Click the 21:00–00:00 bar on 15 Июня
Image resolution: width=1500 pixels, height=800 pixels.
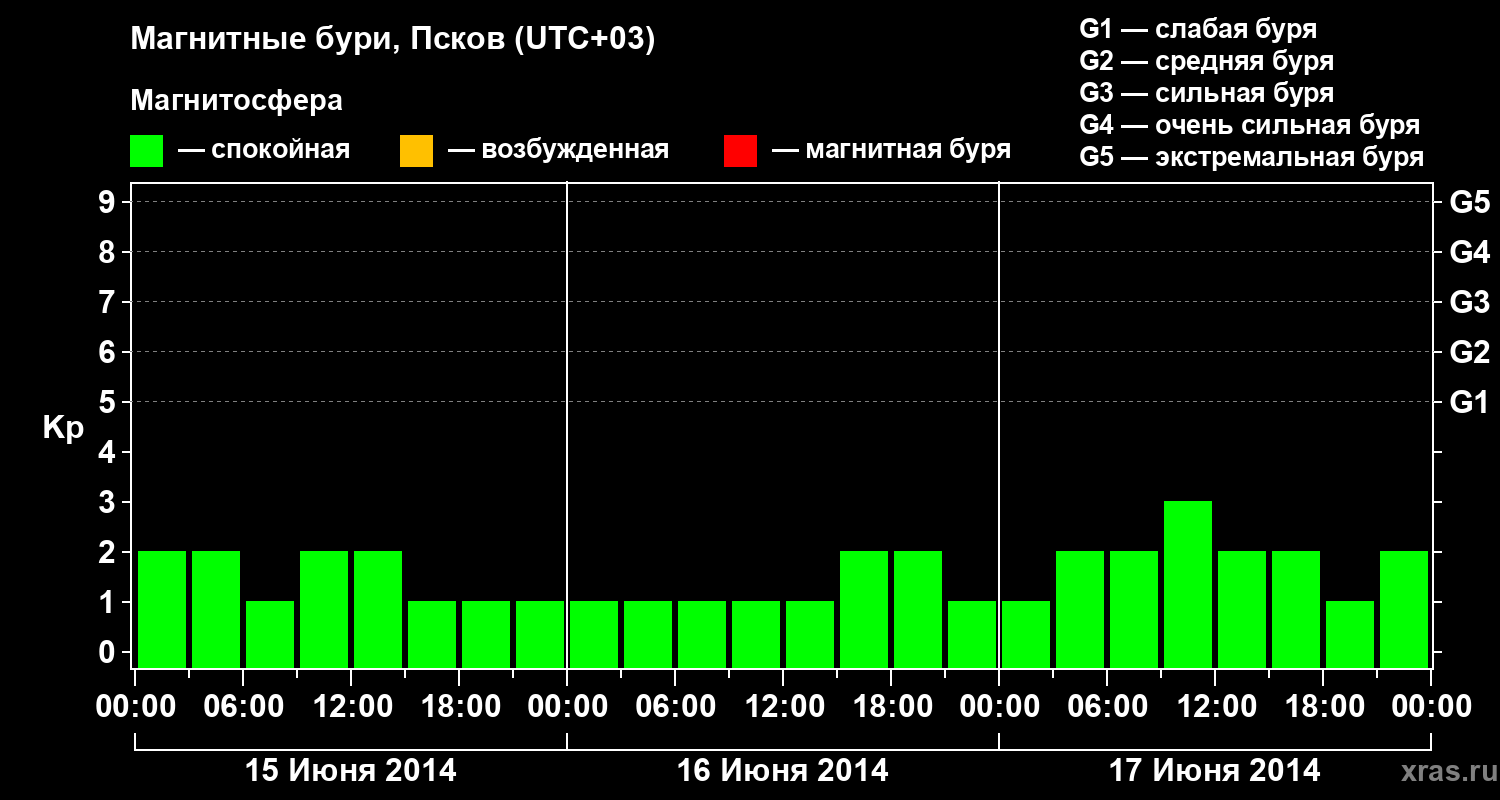(x=540, y=634)
